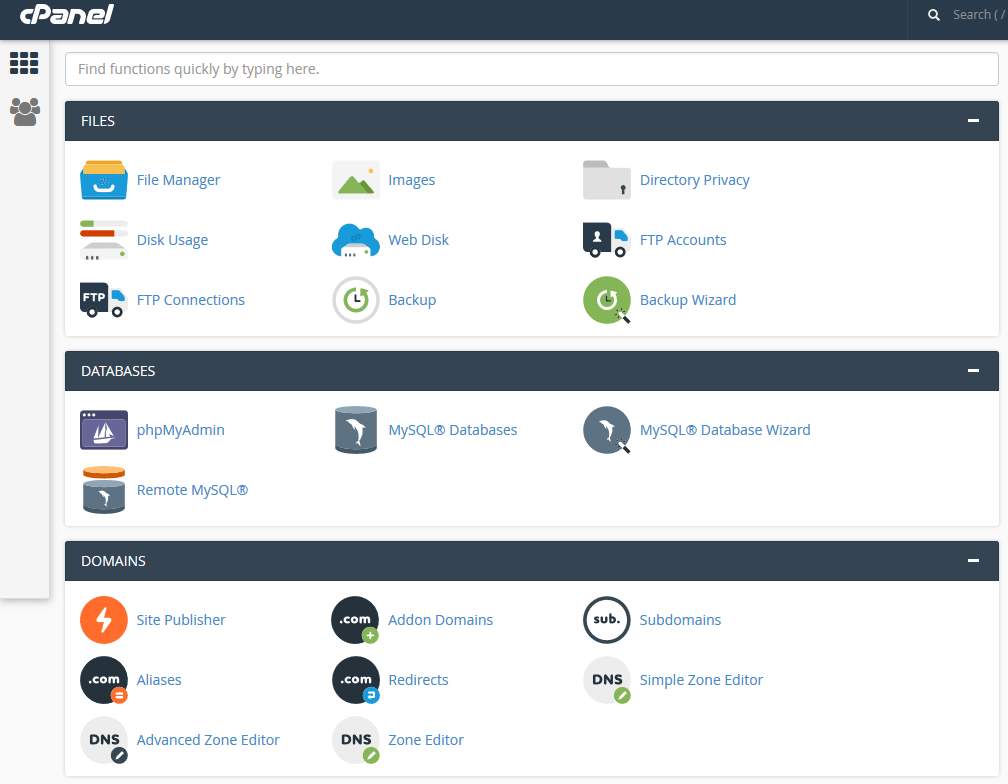Screen dimensions: 1008x784
Task: Collapse the DOMAINS section
Action: [x=973, y=561]
